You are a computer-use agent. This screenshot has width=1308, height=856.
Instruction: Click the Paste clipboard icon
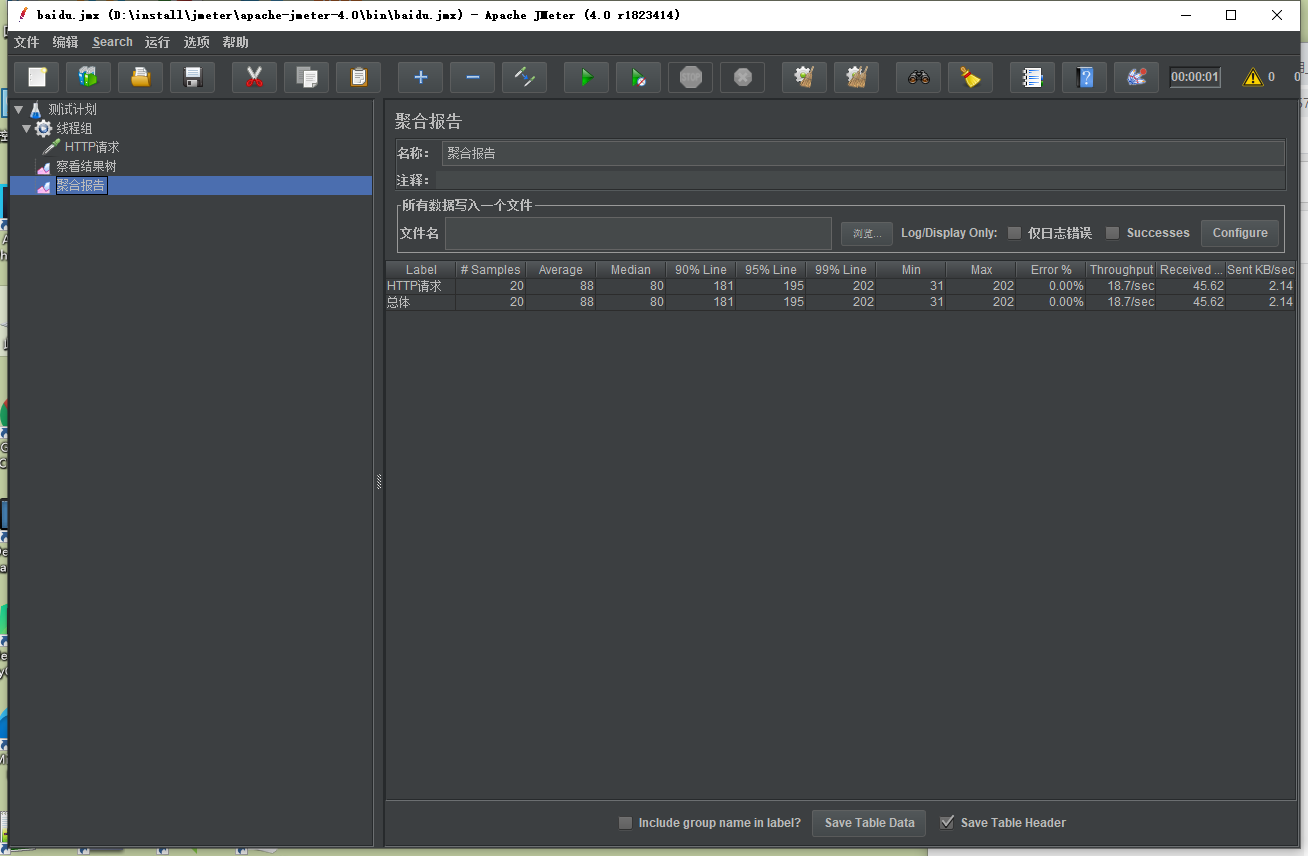pos(359,77)
